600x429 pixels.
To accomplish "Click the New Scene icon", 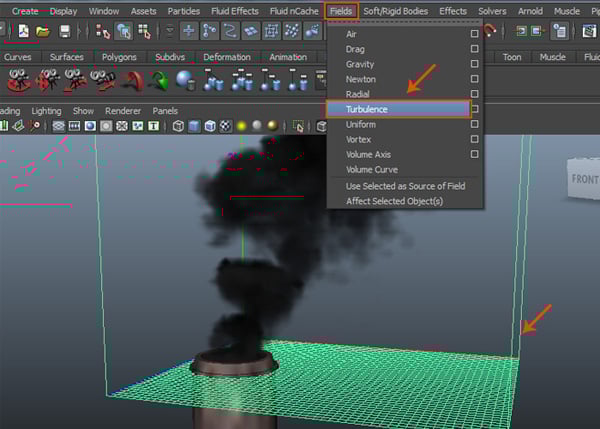I will tap(24, 31).
